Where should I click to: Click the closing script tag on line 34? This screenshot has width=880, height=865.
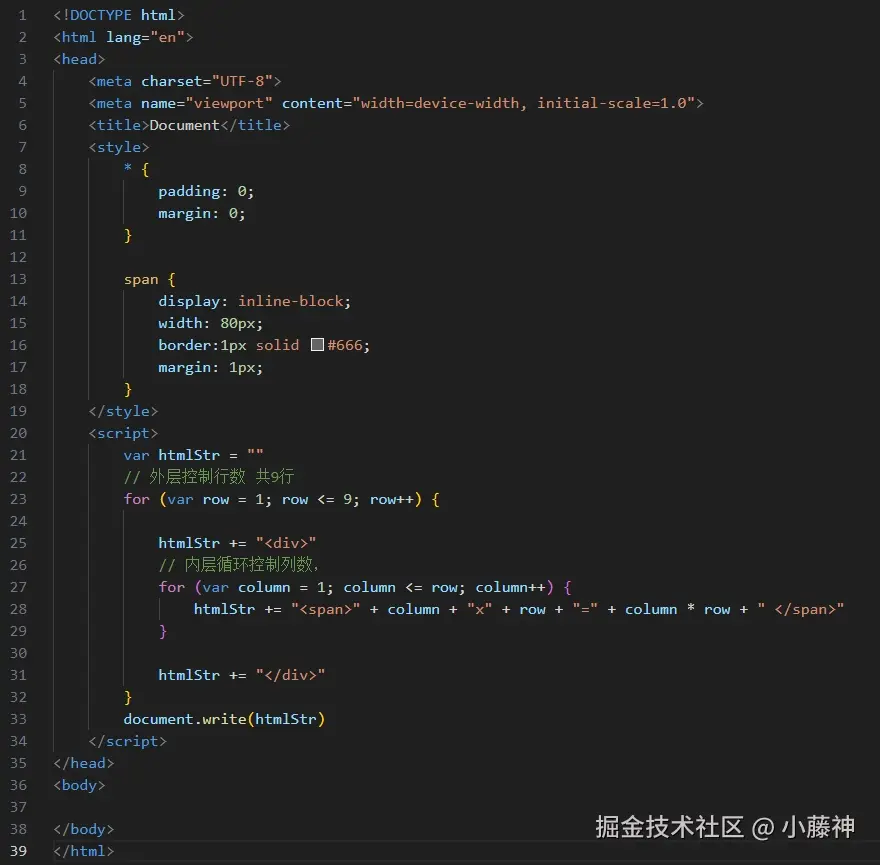127,741
